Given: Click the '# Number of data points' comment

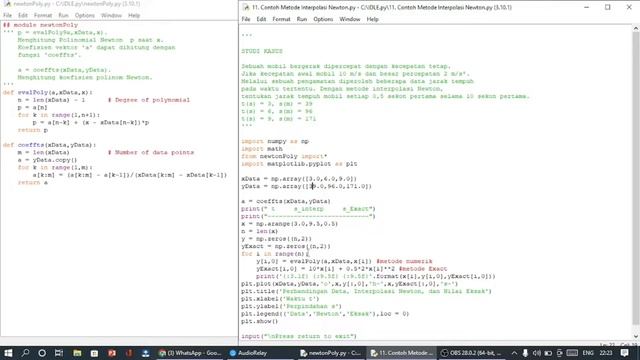Looking at the screenshot, I should pyautogui.click(x=151, y=152).
